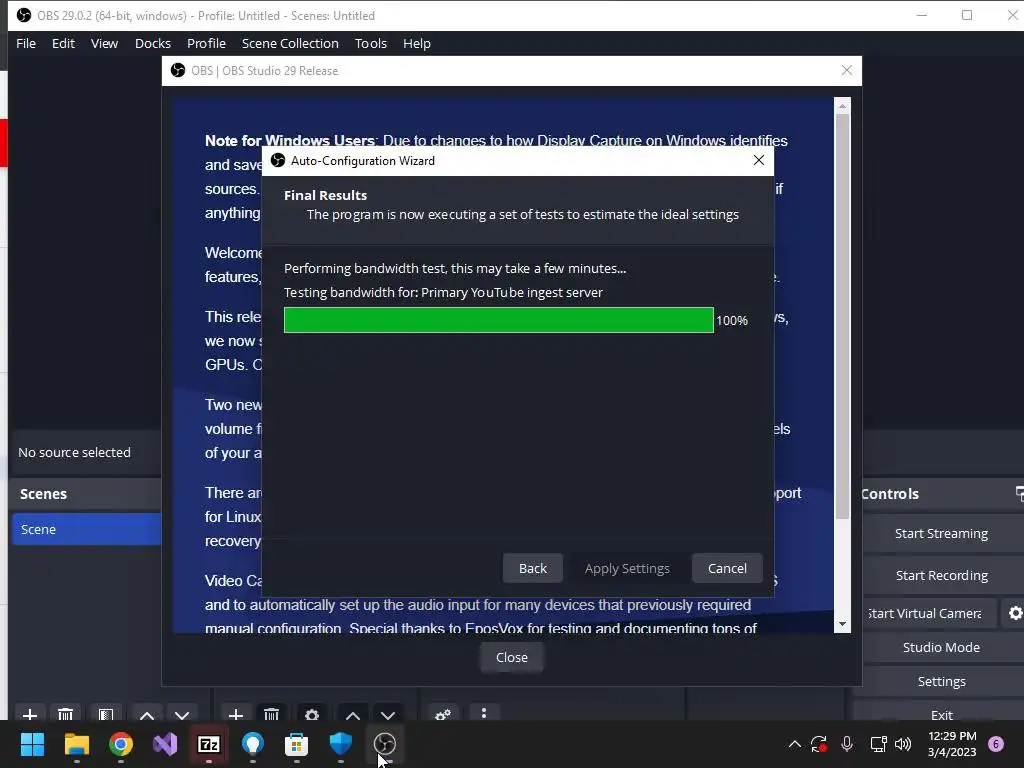Click scroll down arrow in release notes
The height and width of the screenshot is (768, 1024).
pyautogui.click(x=842, y=624)
